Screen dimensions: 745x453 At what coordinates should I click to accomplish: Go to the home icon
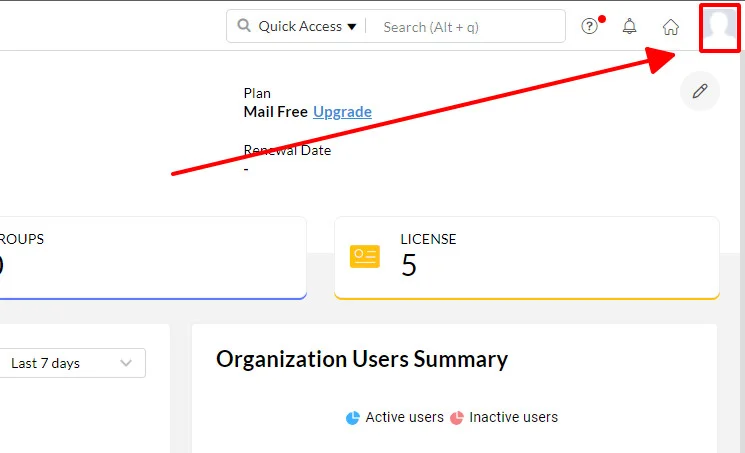(671, 27)
